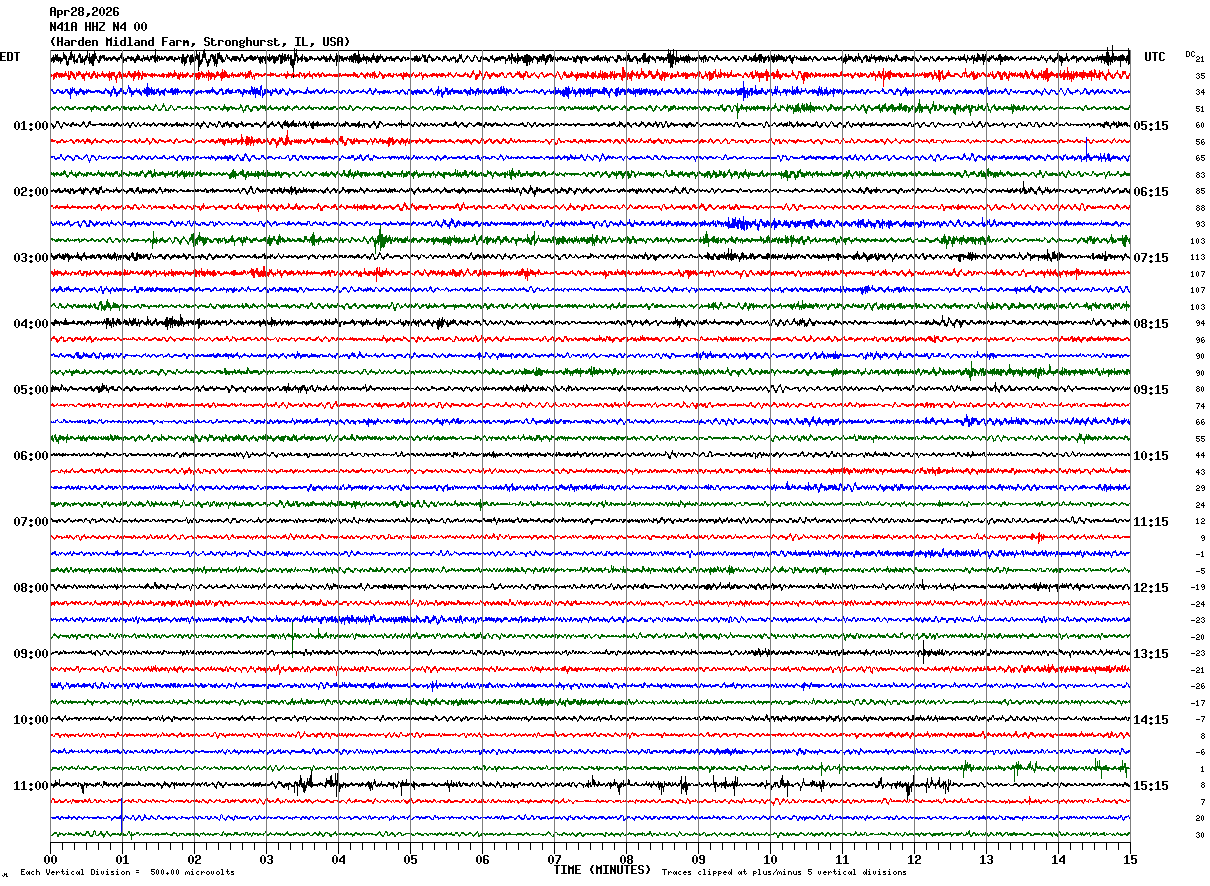Click the '07:15' UTC row label
The image size is (1210, 886).
tap(1151, 258)
